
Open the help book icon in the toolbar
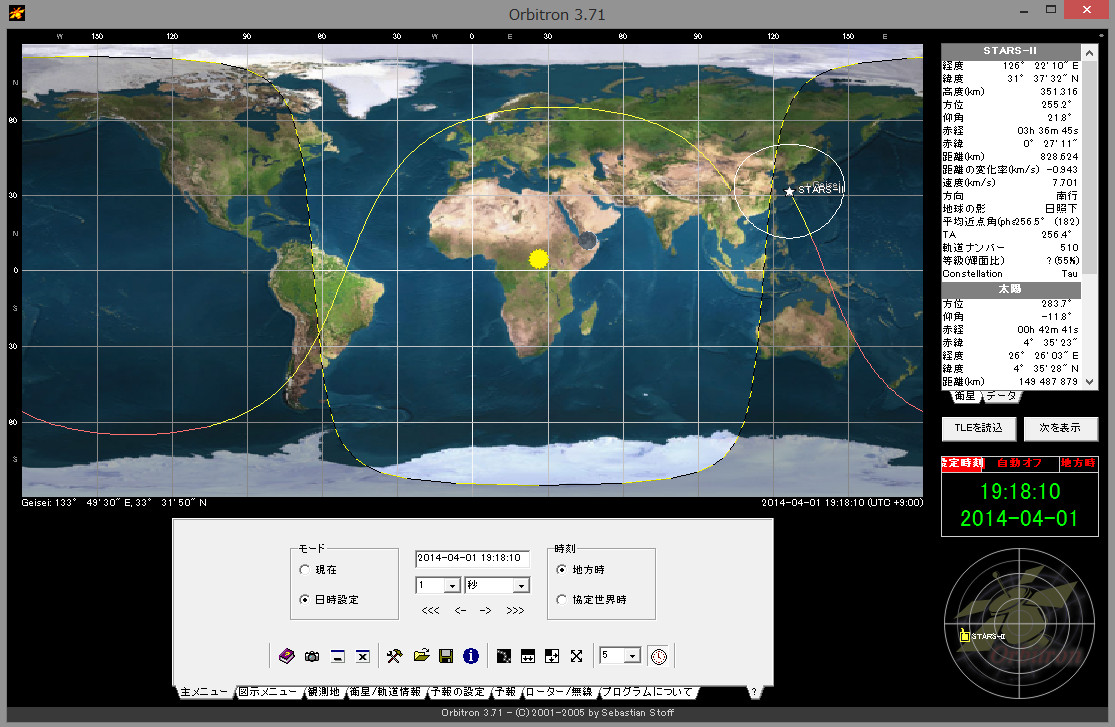[x=287, y=656]
